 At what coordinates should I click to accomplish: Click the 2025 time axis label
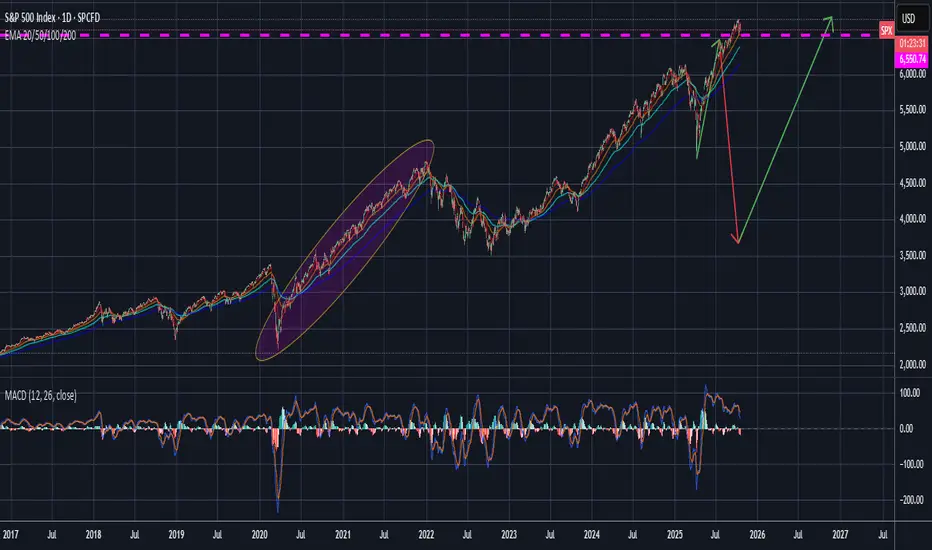pyautogui.click(x=675, y=535)
